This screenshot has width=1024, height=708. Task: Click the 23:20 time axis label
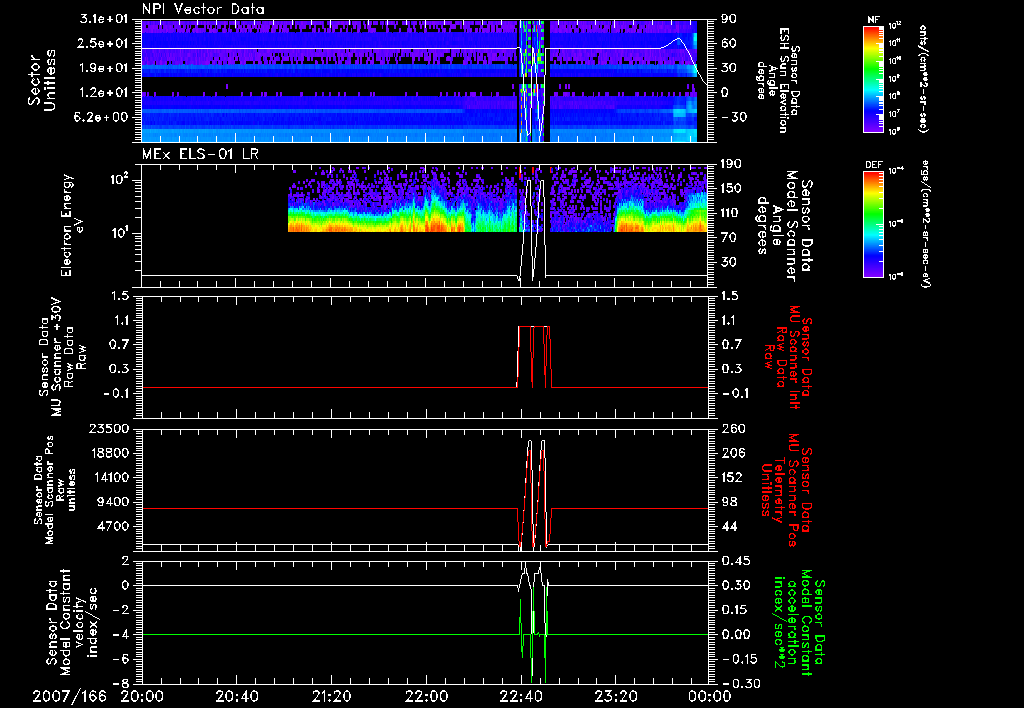tap(615, 697)
